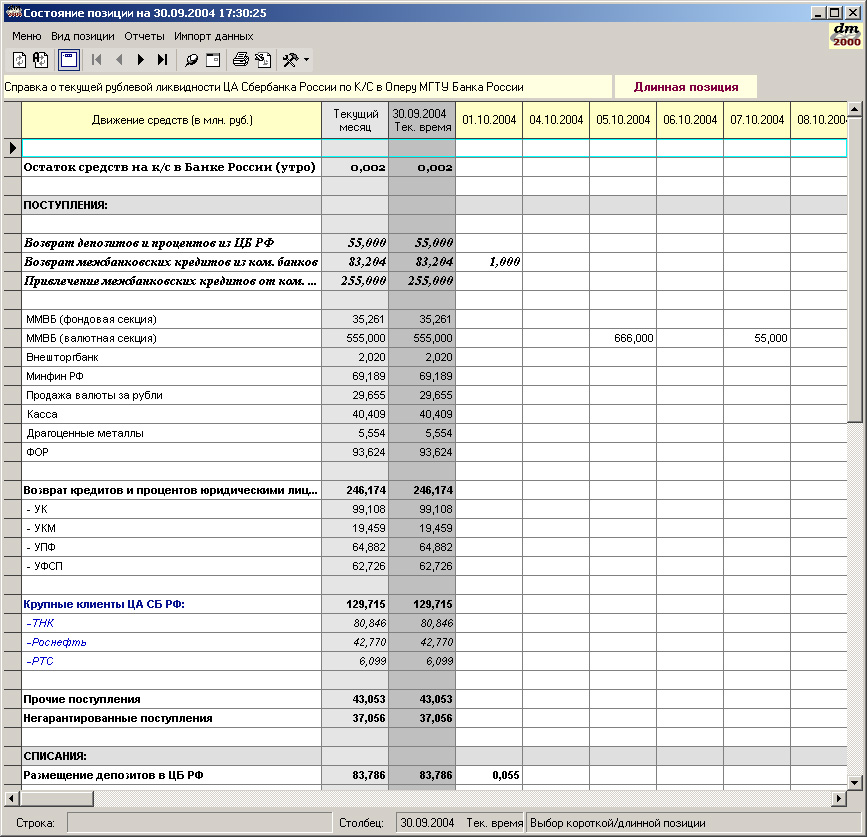Click the Движение средств column header
The height and width of the screenshot is (837, 867).
click(x=171, y=120)
